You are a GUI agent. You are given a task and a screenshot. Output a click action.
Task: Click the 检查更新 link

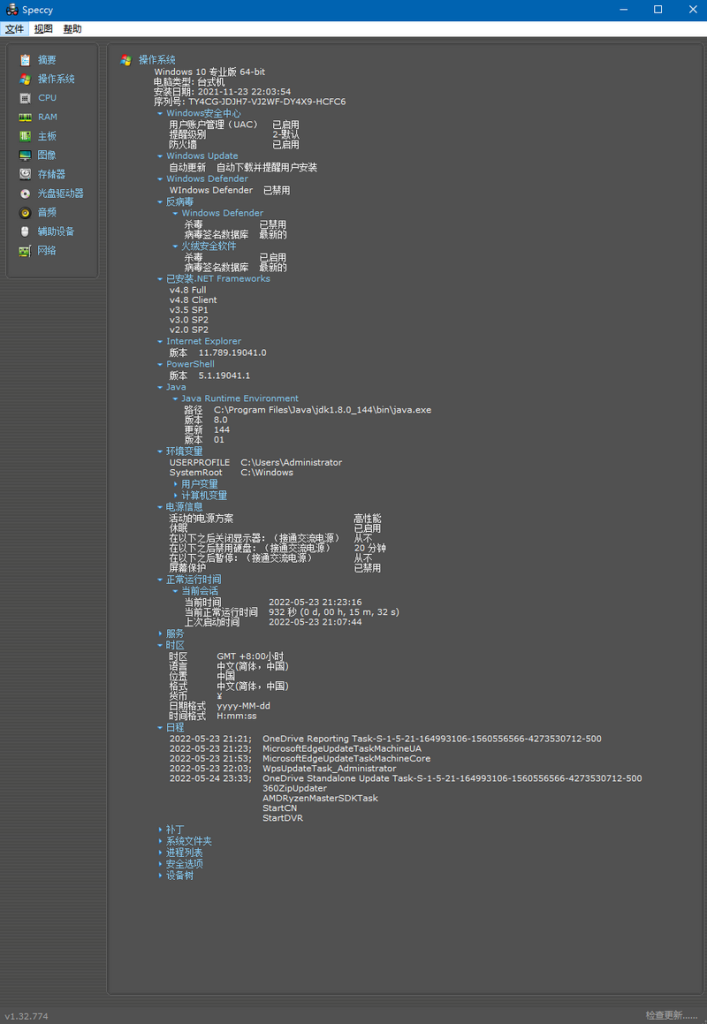point(671,1015)
